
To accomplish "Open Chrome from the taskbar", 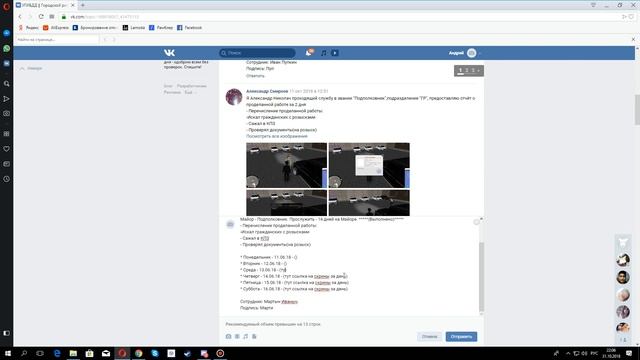I will click(x=138, y=353).
